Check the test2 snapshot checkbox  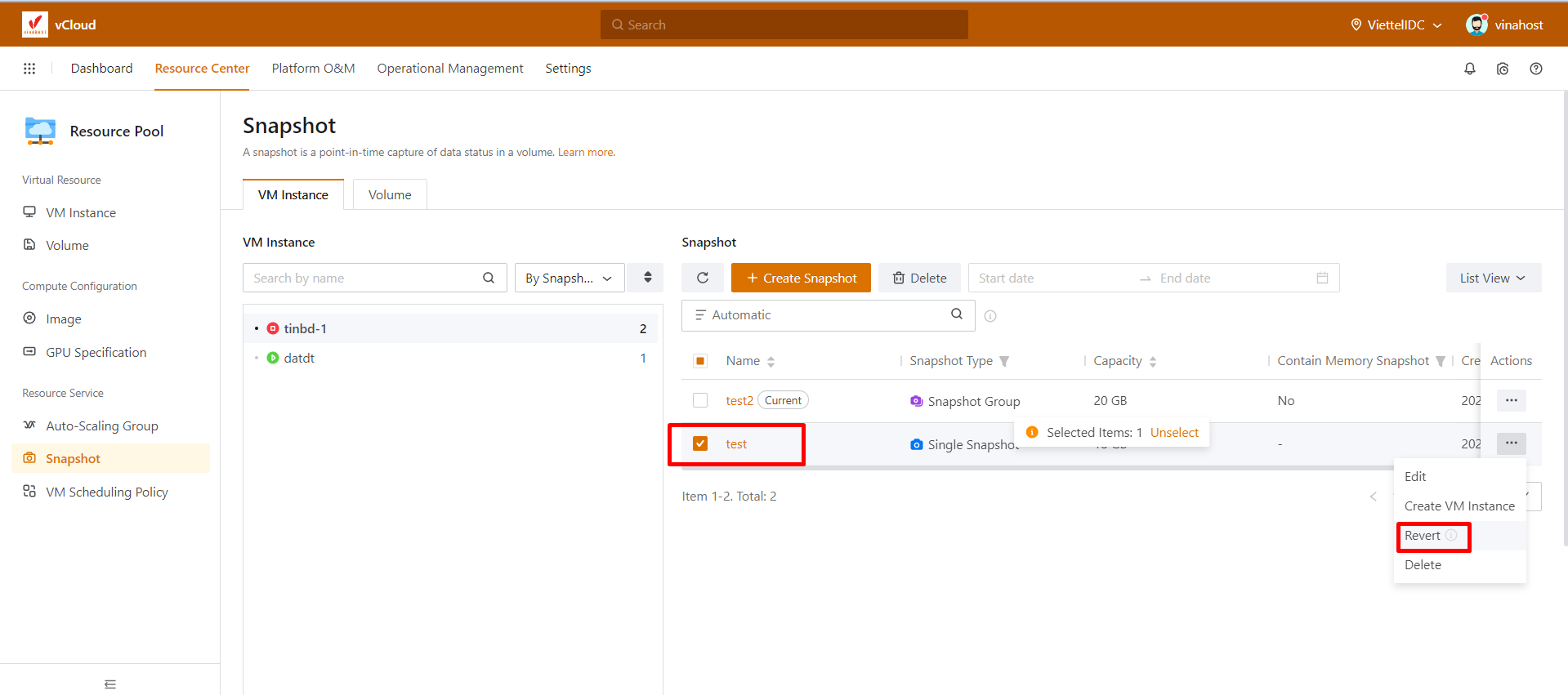click(x=700, y=400)
